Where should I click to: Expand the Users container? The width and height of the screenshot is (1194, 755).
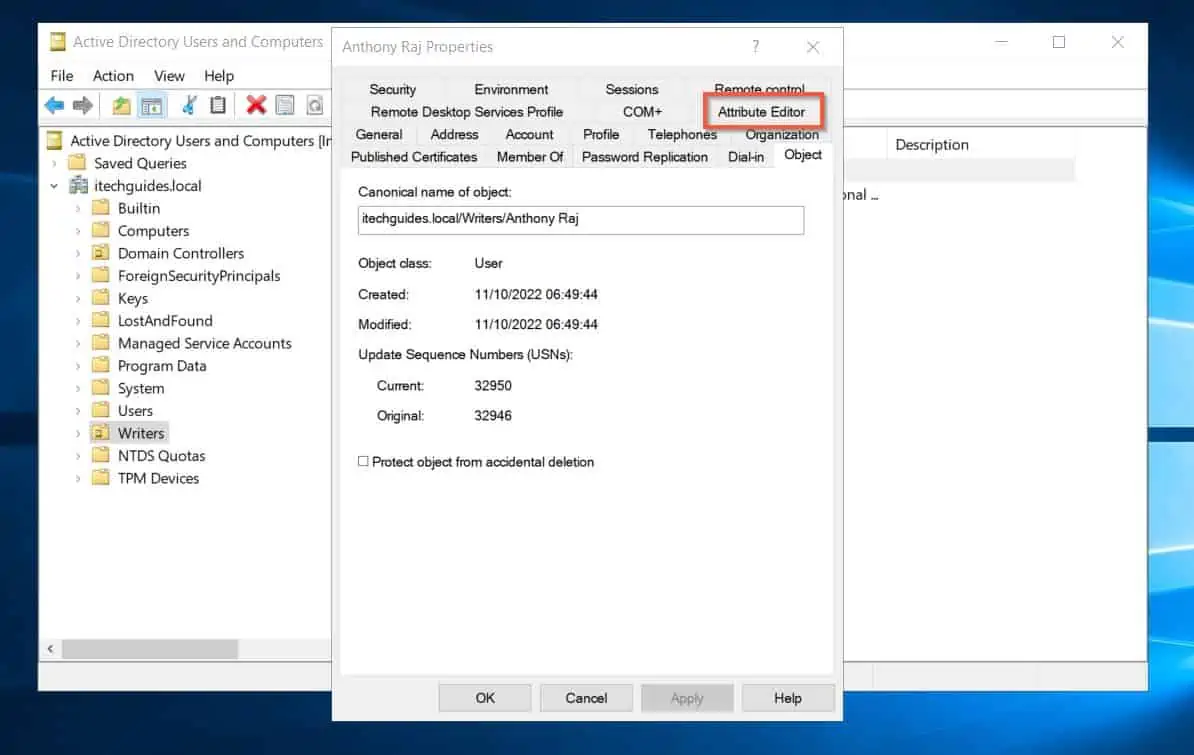pyautogui.click(x=78, y=411)
